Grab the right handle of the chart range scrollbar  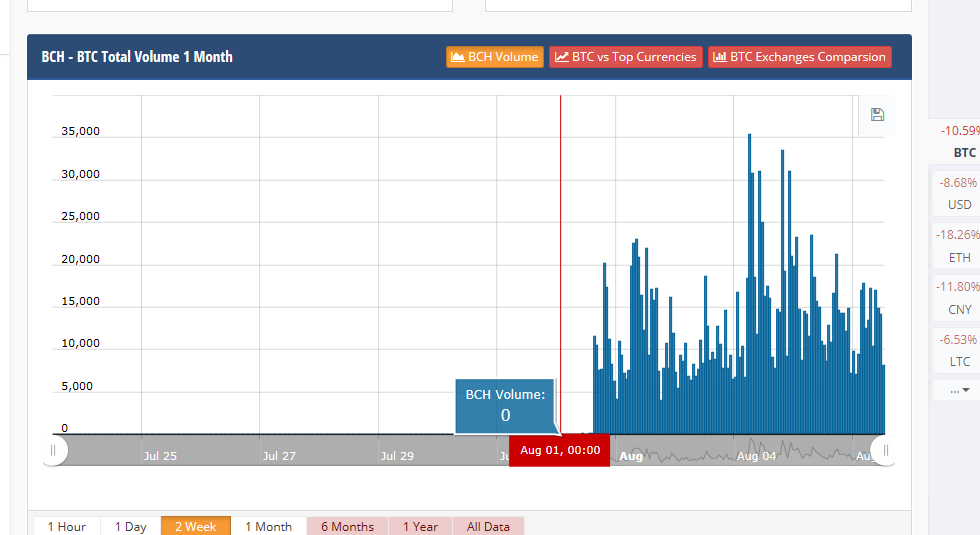pyautogui.click(x=884, y=450)
